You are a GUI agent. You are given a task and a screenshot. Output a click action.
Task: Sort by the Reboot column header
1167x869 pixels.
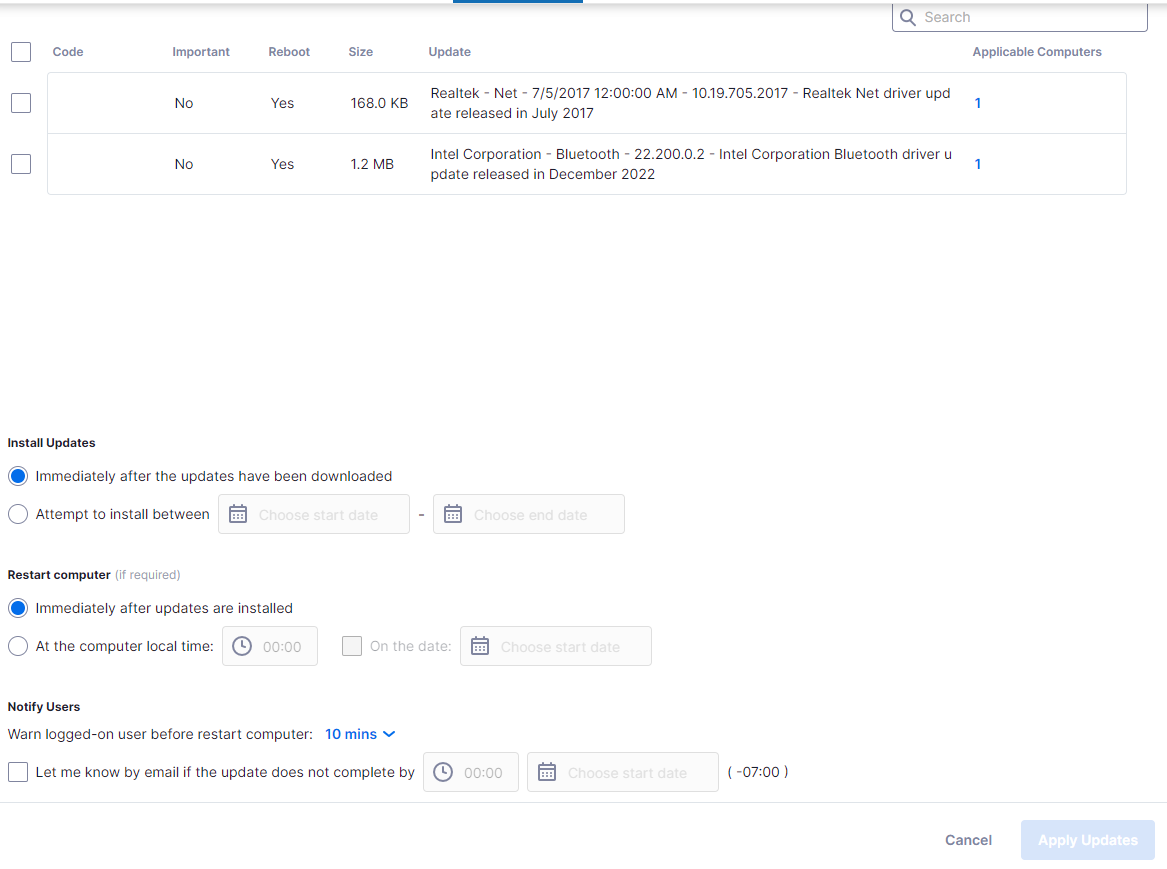coord(289,52)
